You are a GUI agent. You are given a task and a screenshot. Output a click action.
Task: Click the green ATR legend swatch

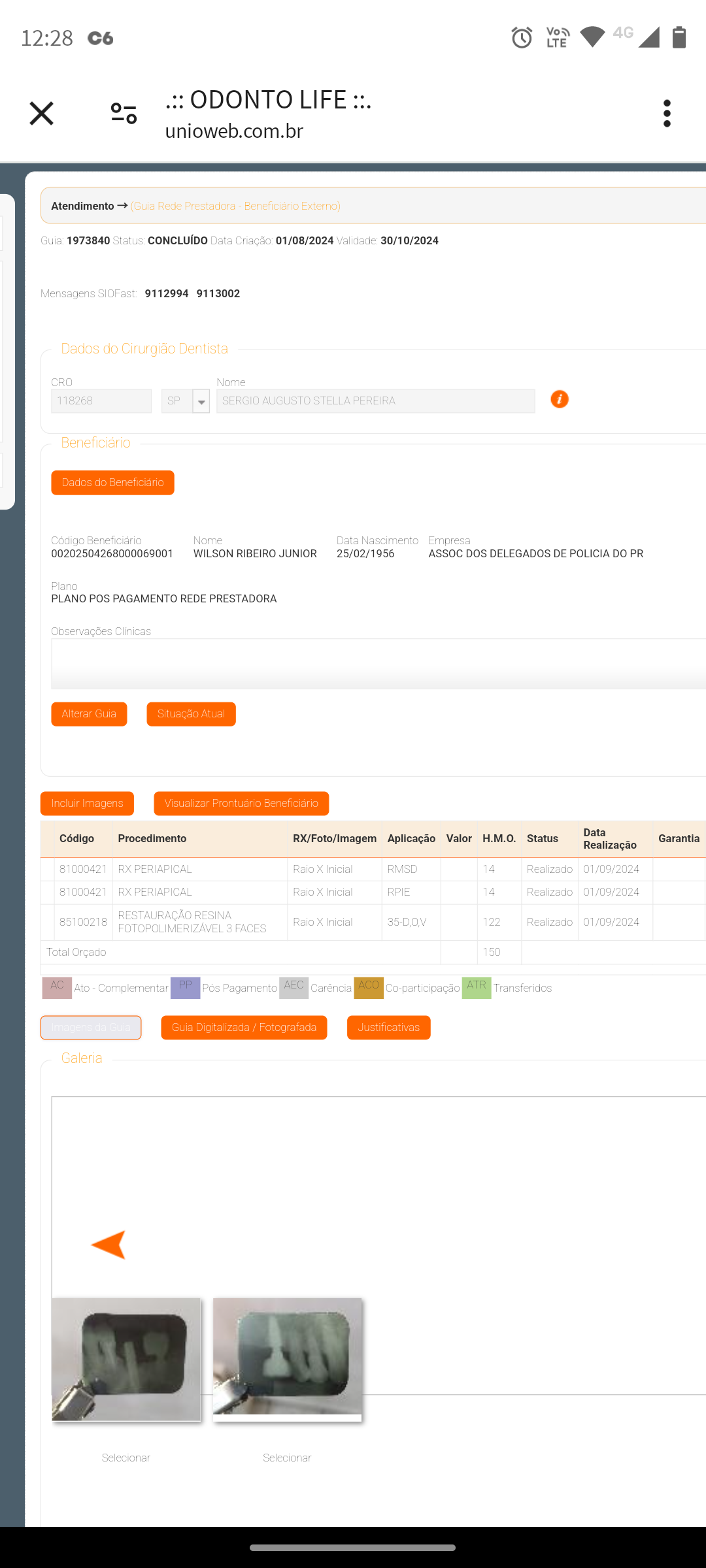tap(476, 987)
